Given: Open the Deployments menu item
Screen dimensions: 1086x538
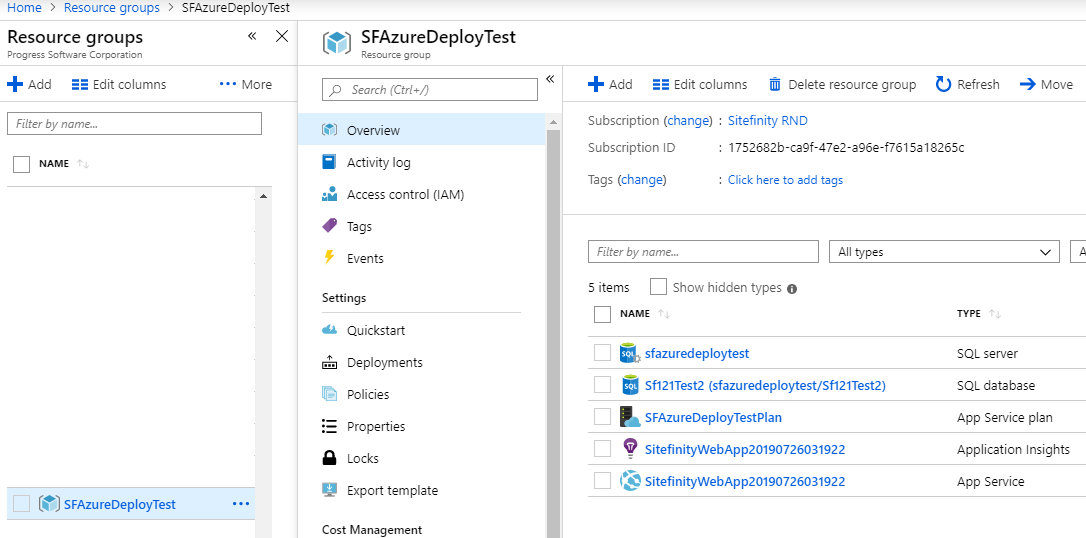Looking at the screenshot, I should coord(384,362).
